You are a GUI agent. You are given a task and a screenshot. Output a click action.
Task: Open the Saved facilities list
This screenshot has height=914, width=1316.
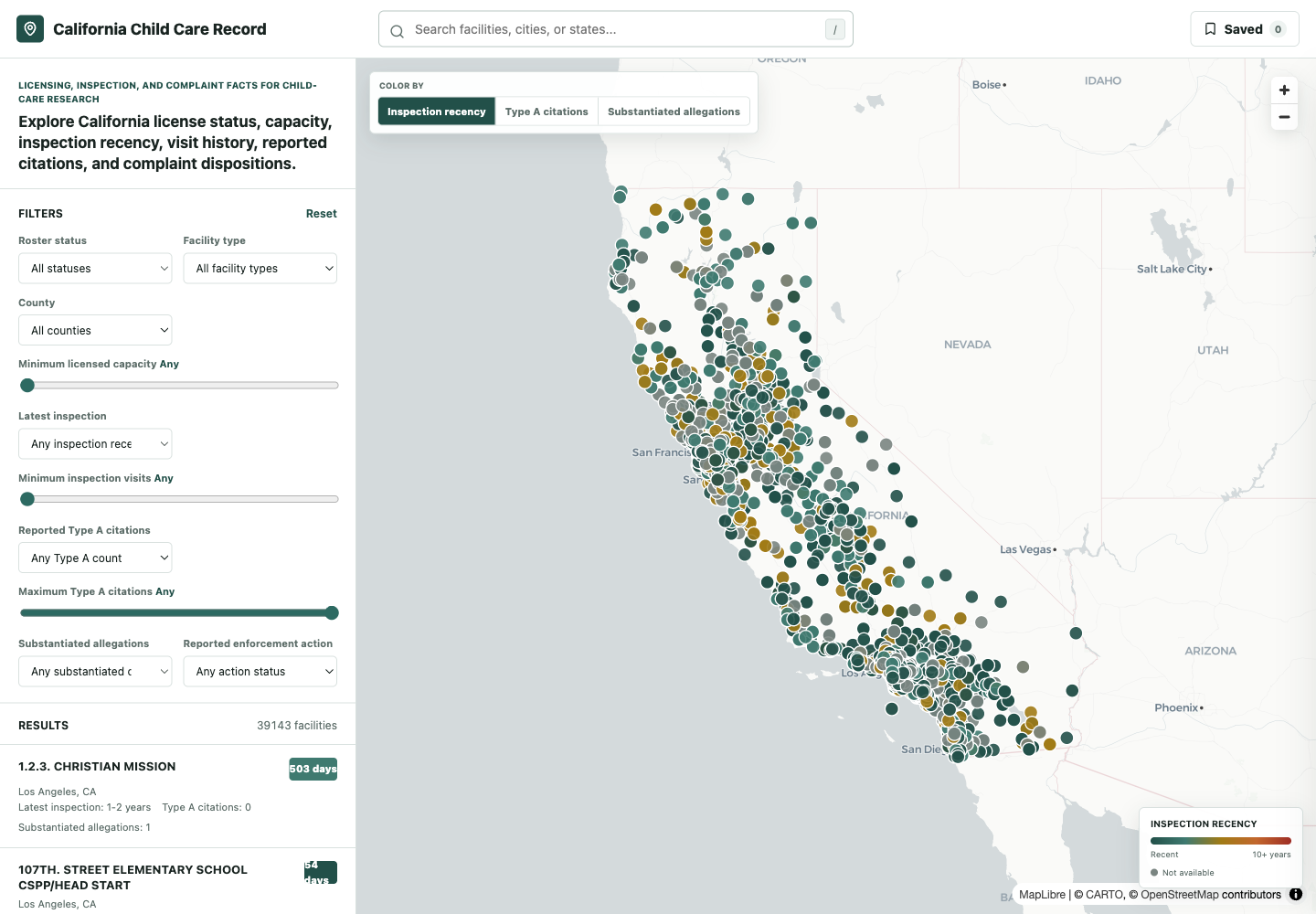point(1245,29)
